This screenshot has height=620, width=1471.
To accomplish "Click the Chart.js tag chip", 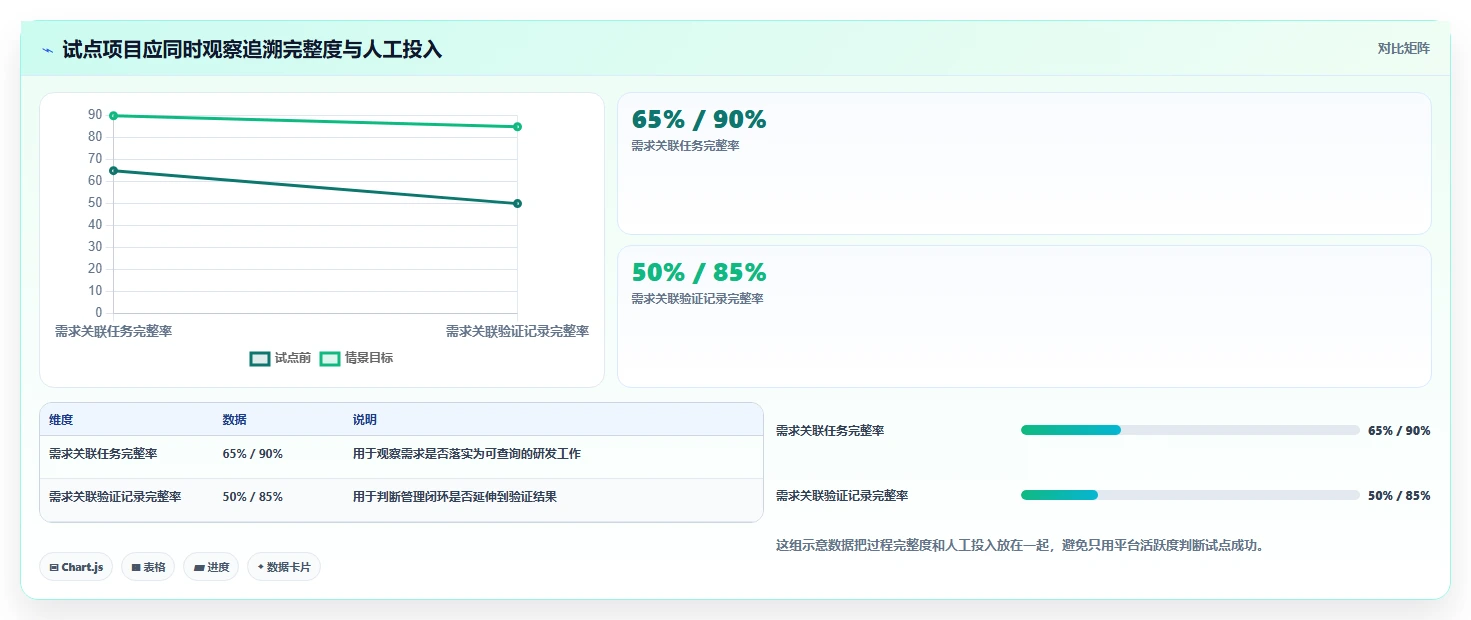I will [x=77, y=567].
